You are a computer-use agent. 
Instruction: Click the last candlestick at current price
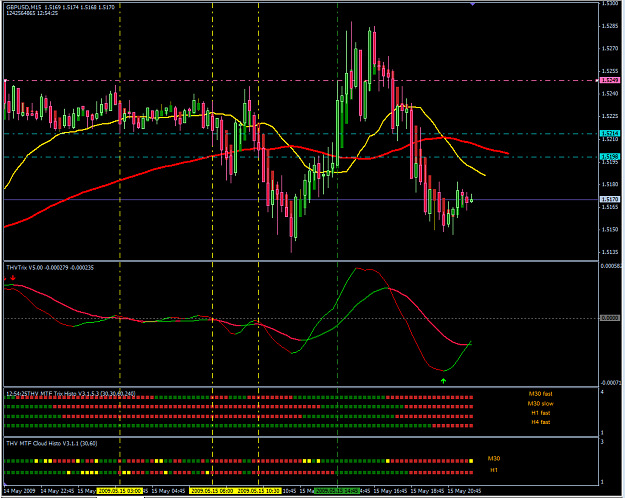coord(472,200)
